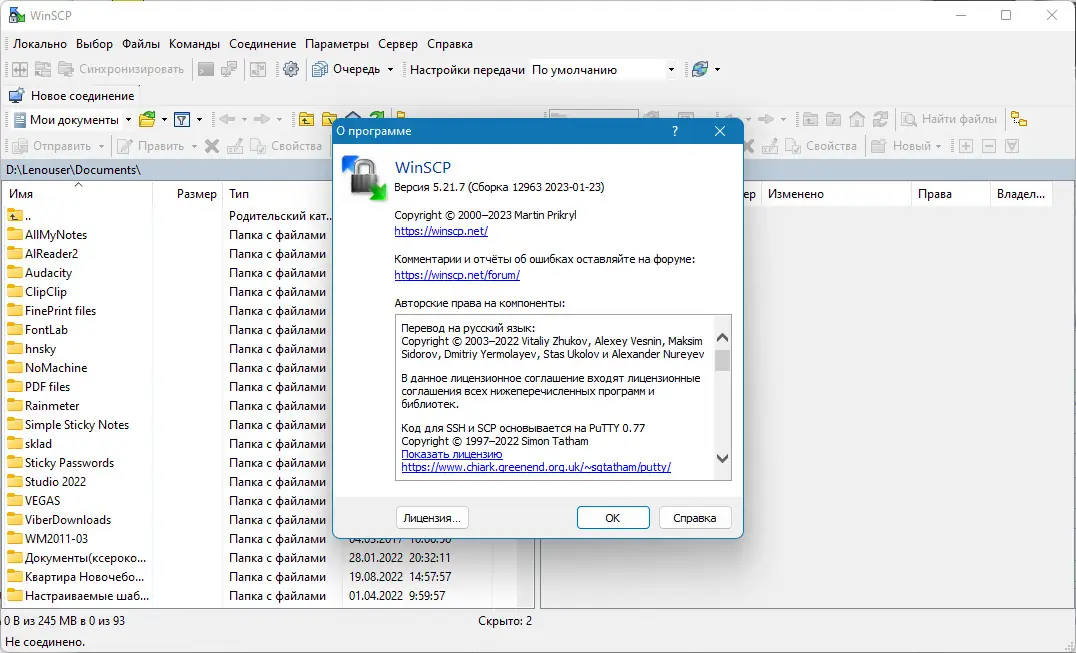Image resolution: width=1076 pixels, height=653 pixels.
Task: Click the local Delete X icon
Action: (212, 145)
